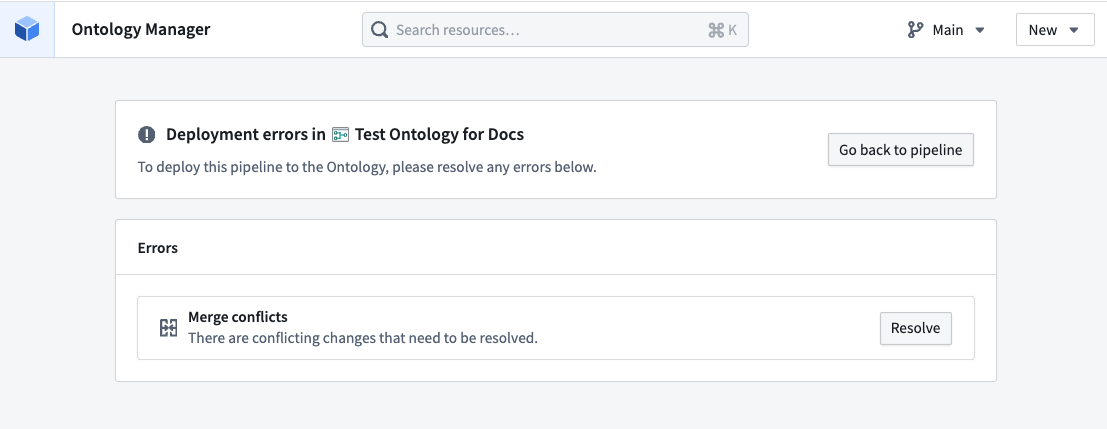Click the Merge conflicts label

238,317
